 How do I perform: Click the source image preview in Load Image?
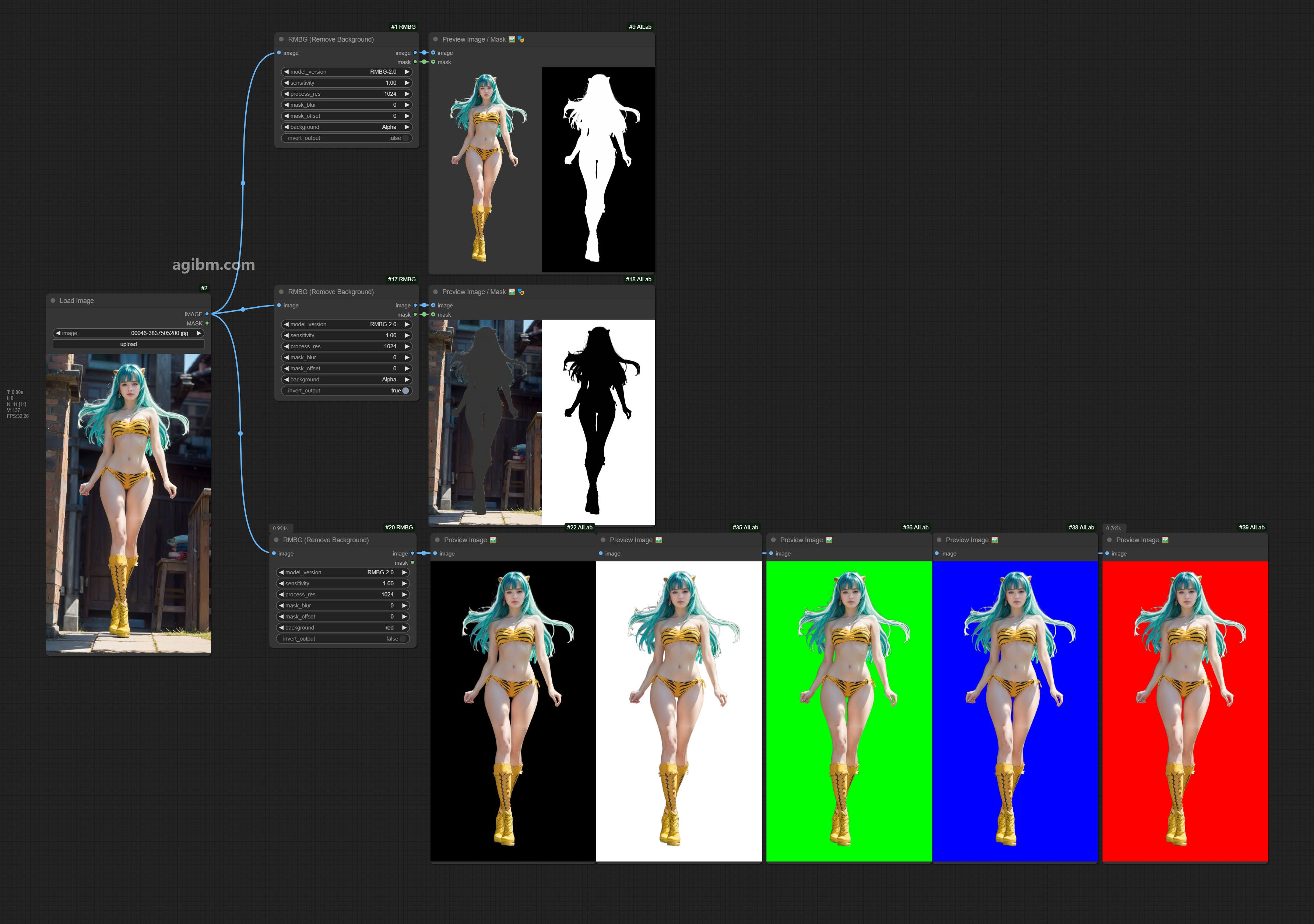(129, 504)
